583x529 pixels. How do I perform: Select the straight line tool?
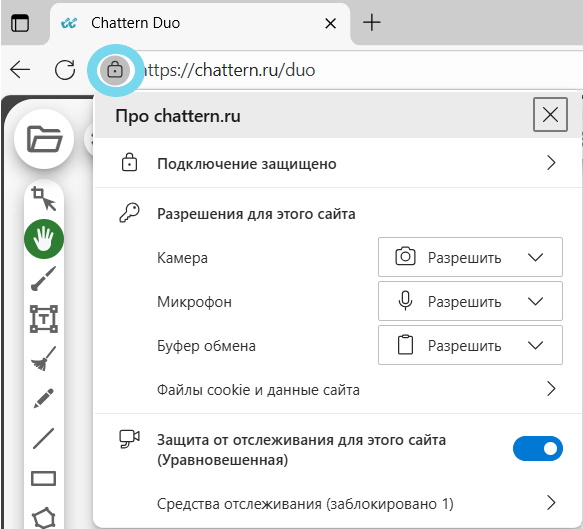point(44,438)
